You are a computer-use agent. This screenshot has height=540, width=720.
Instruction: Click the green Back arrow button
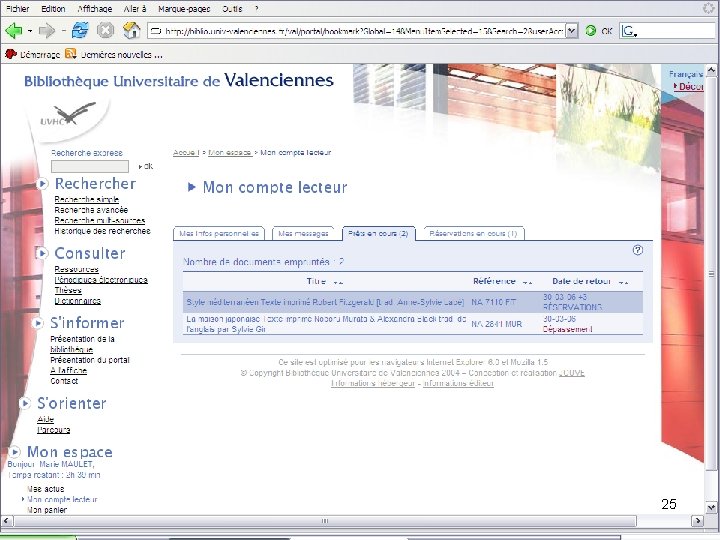coord(13,31)
